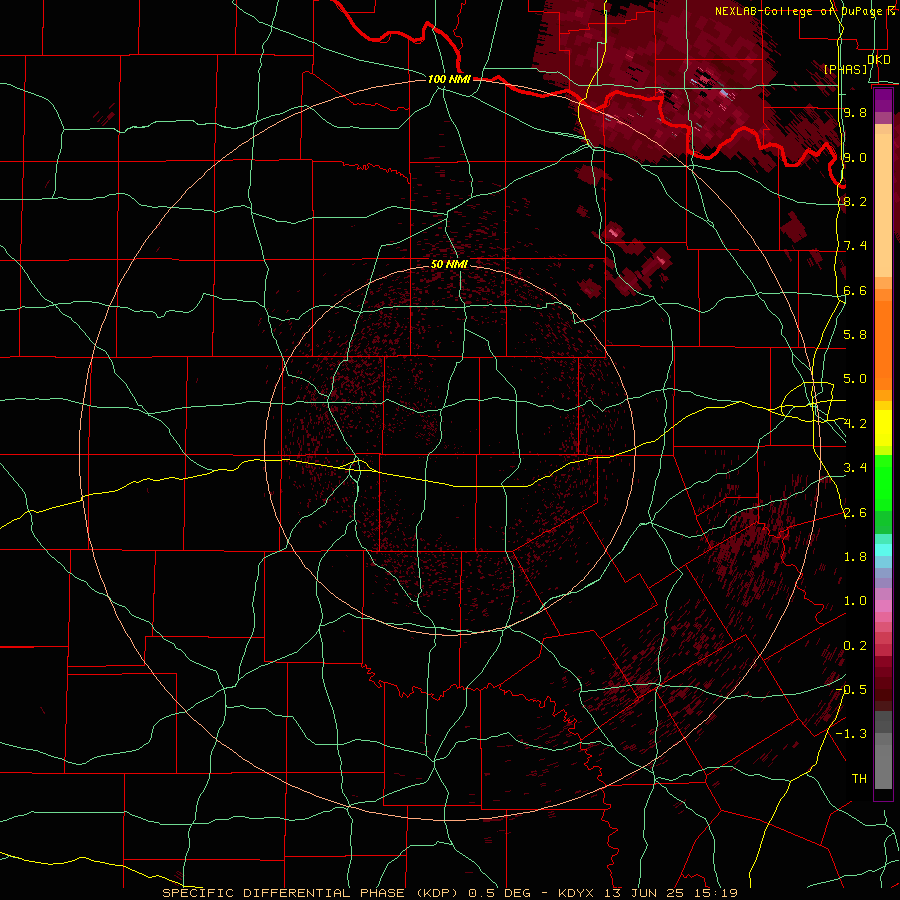Click the 6.6 scale value
Screen dimensions: 900x900
pos(855,290)
